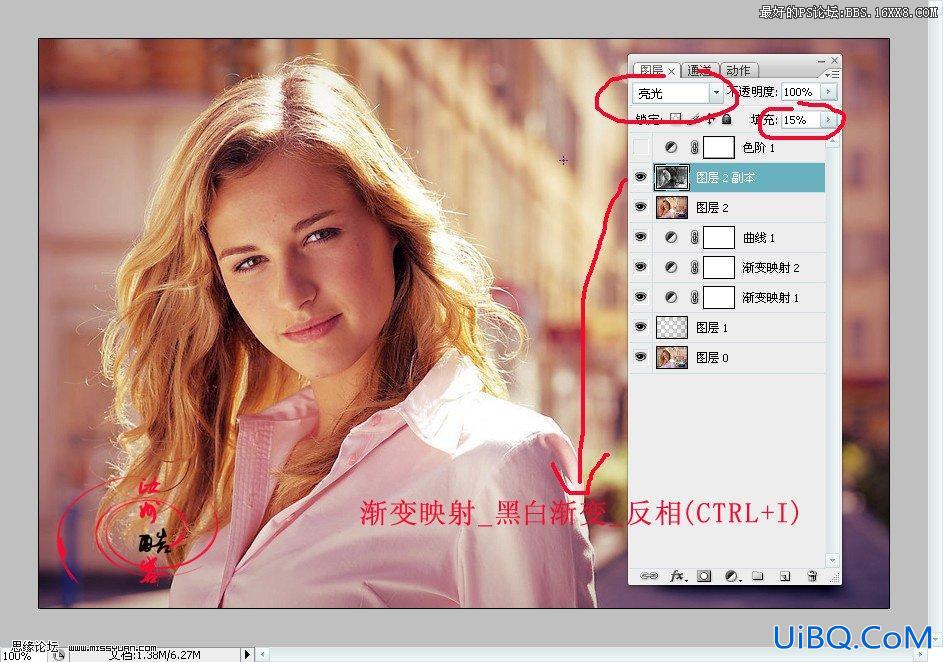Switch to the 通道 tab
This screenshot has width=943, height=662.
click(699, 70)
